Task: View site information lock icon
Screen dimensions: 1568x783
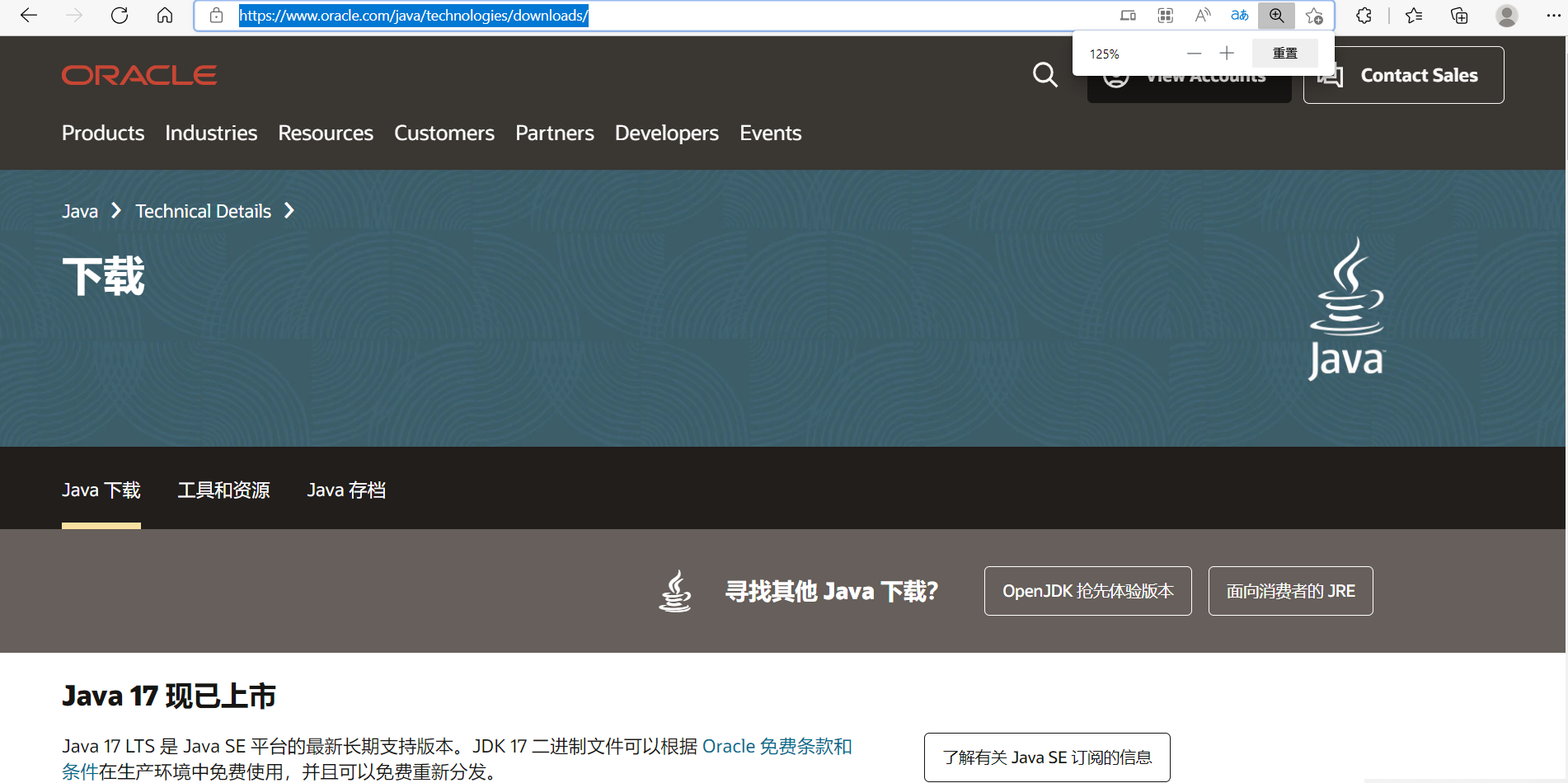Action: [x=216, y=16]
